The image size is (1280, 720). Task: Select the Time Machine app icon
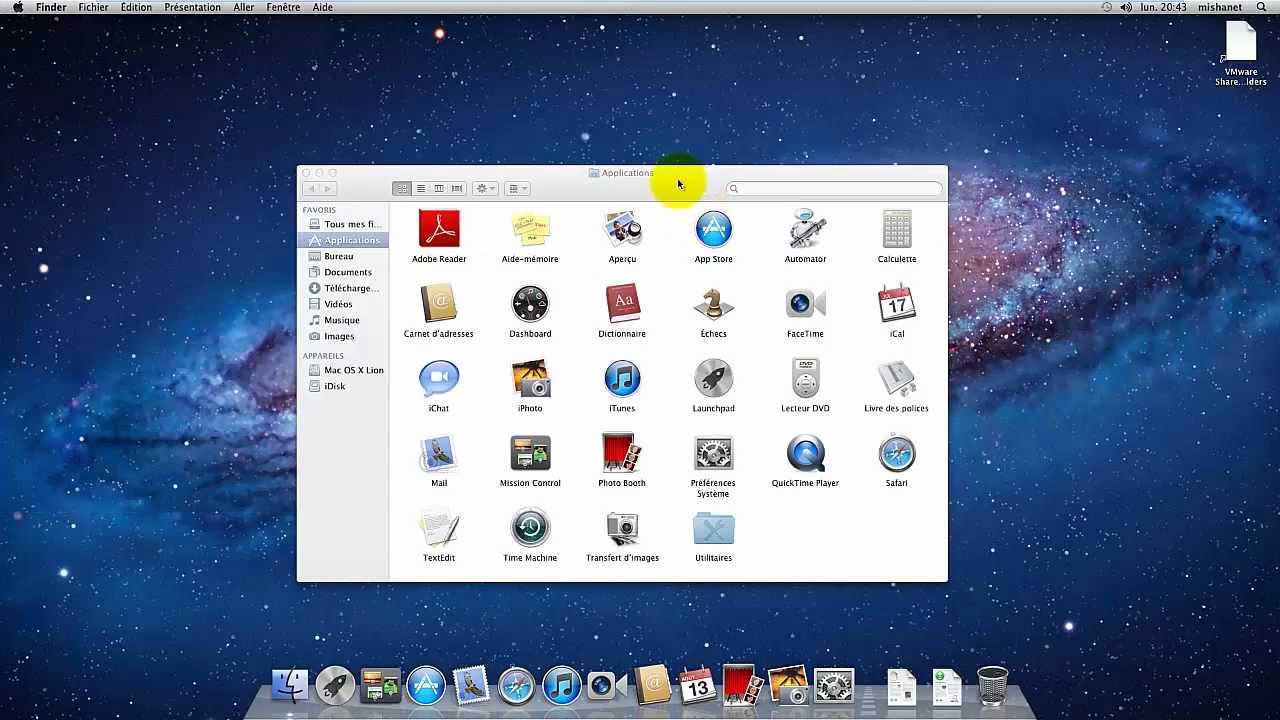530,528
